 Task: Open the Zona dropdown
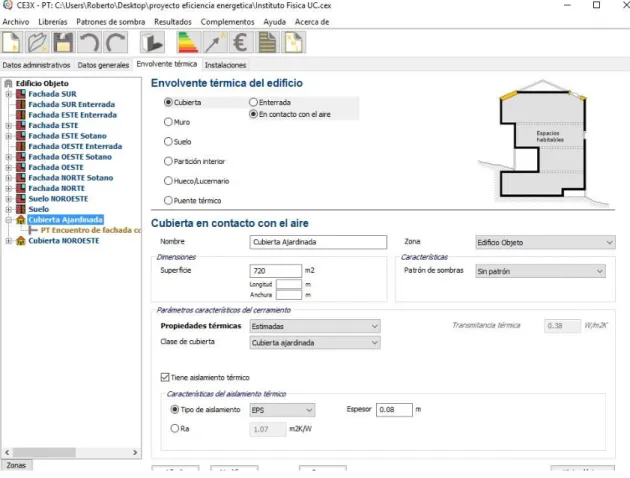click(x=545, y=243)
